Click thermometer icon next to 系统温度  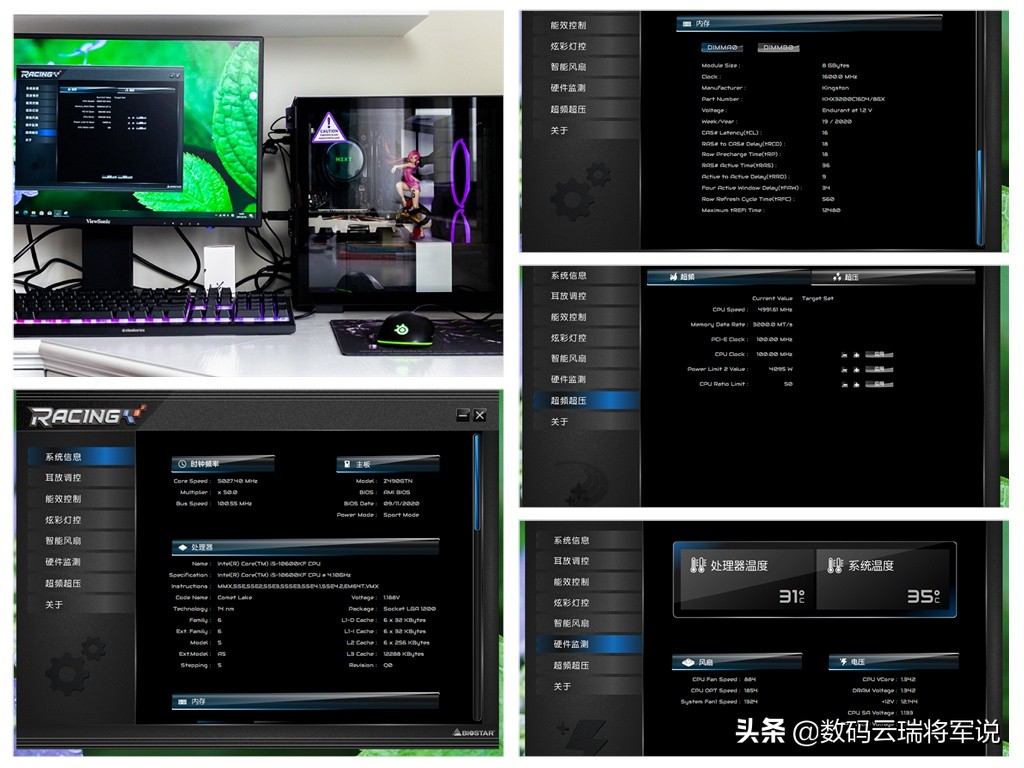835,565
